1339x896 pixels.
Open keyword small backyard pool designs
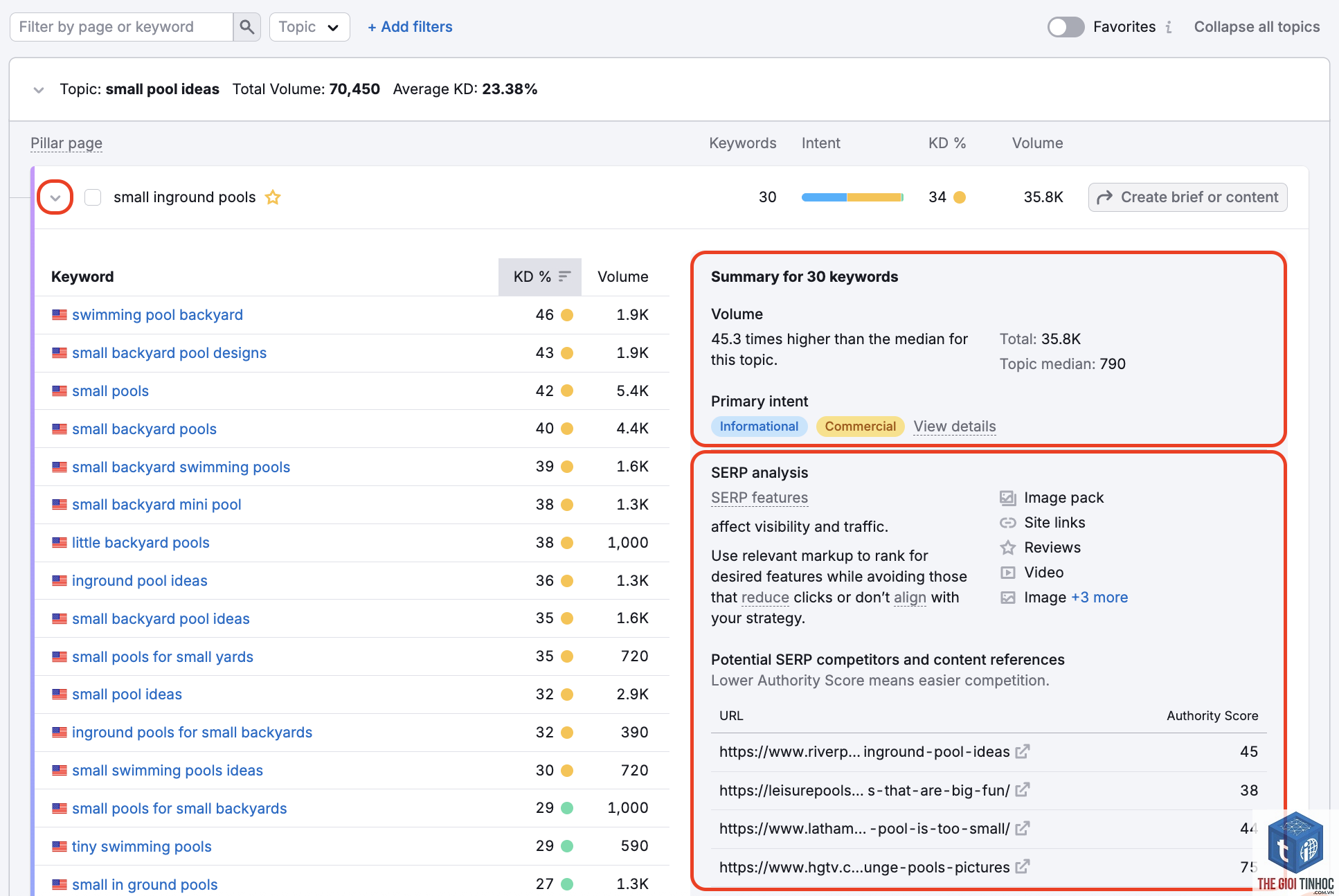click(x=169, y=353)
